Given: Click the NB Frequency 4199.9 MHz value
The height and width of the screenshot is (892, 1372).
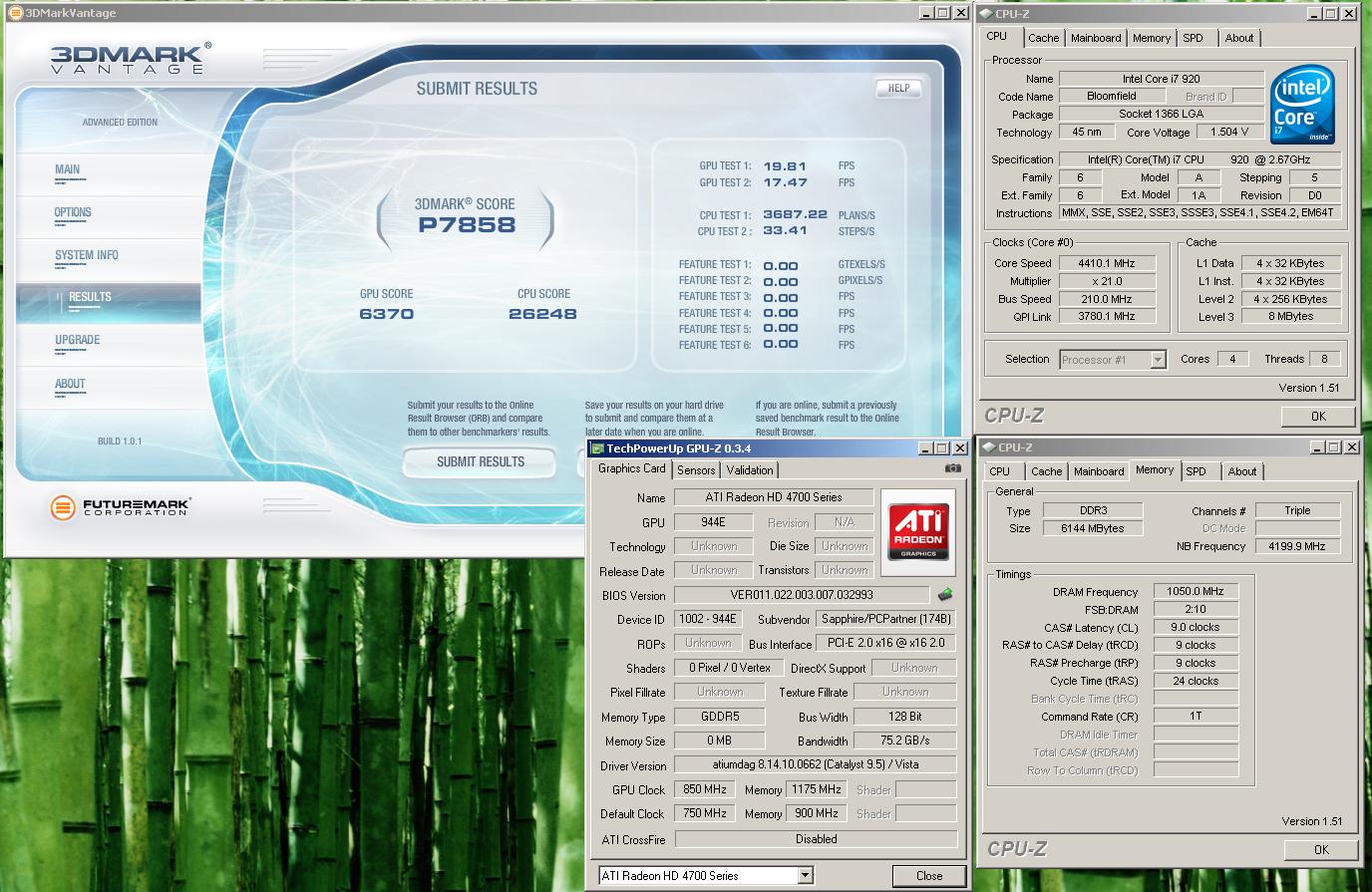Looking at the screenshot, I should 1296,546.
